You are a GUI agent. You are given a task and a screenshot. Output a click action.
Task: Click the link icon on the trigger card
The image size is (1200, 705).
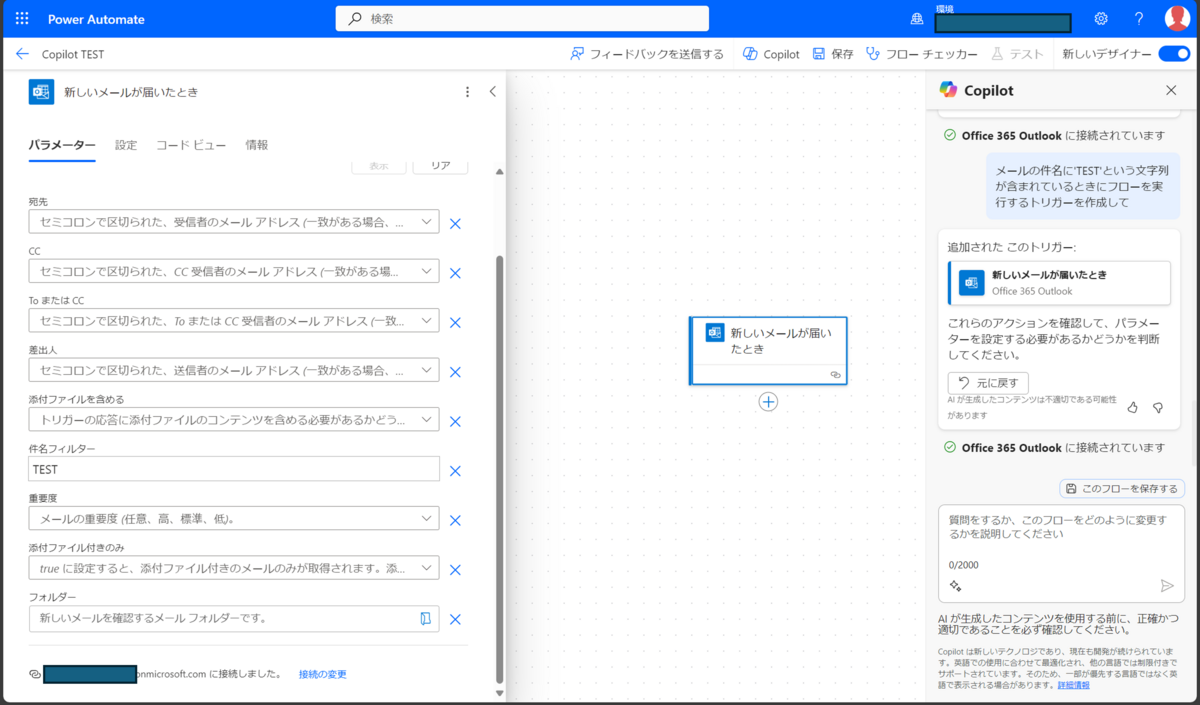tap(835, 375)
